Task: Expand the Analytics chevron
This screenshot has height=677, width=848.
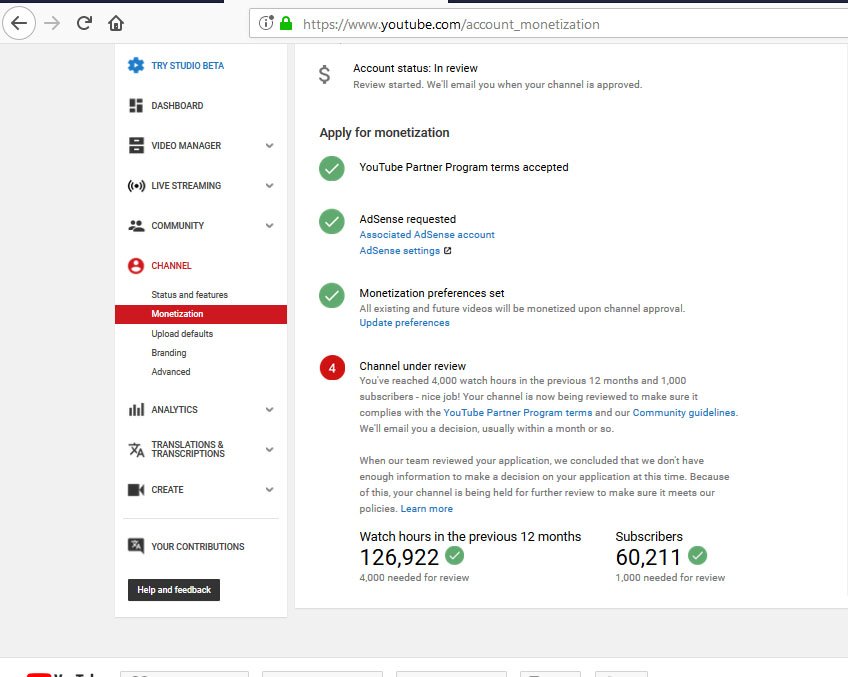Action: click(x=269, y=409)
